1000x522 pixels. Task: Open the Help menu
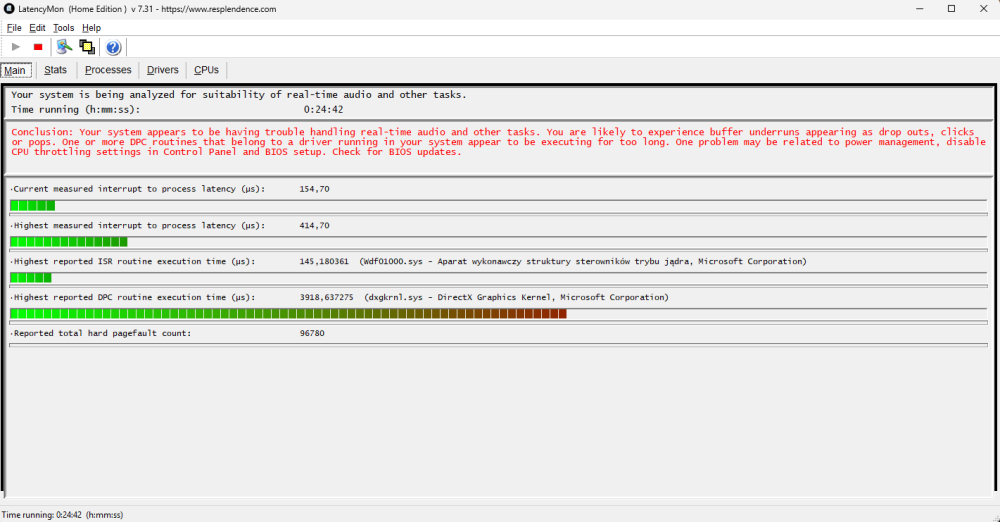pyautogui.click(x=91, y=28)
